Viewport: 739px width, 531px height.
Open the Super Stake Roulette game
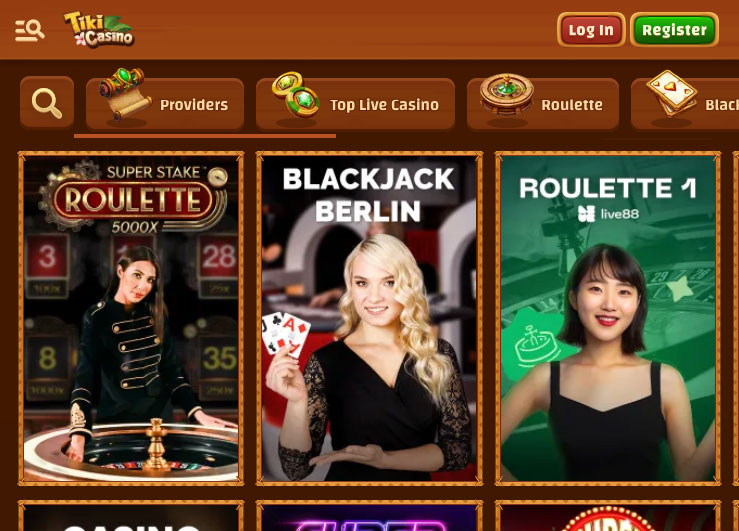[131, 319]
